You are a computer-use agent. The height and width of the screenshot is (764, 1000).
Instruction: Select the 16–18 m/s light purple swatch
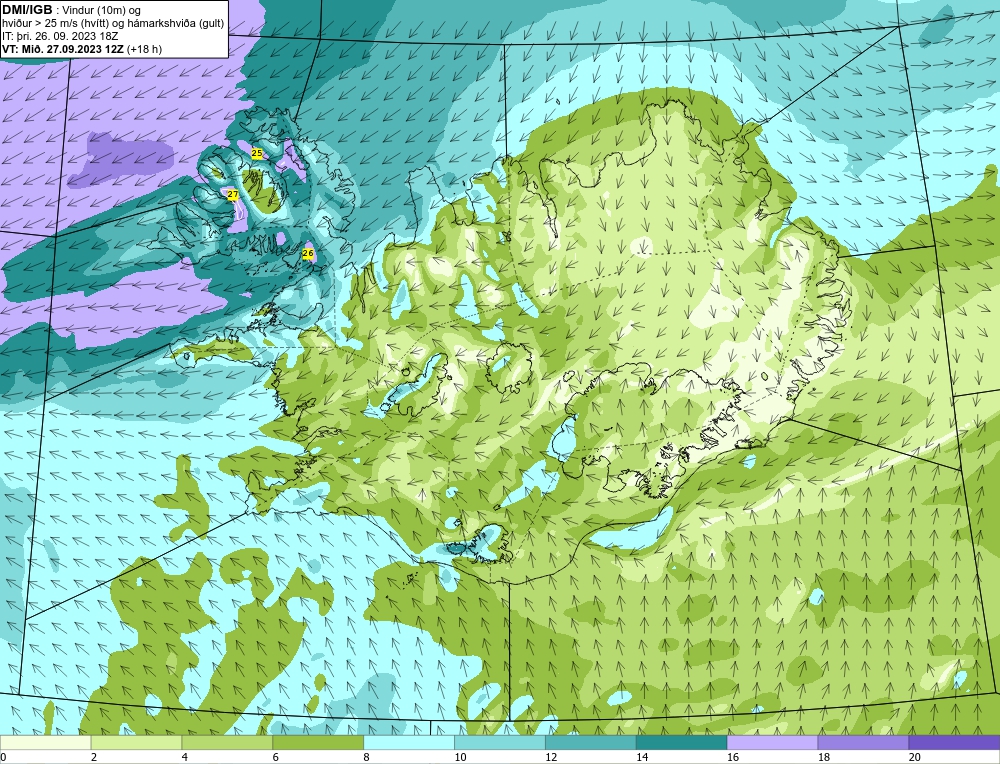point(772,742)
